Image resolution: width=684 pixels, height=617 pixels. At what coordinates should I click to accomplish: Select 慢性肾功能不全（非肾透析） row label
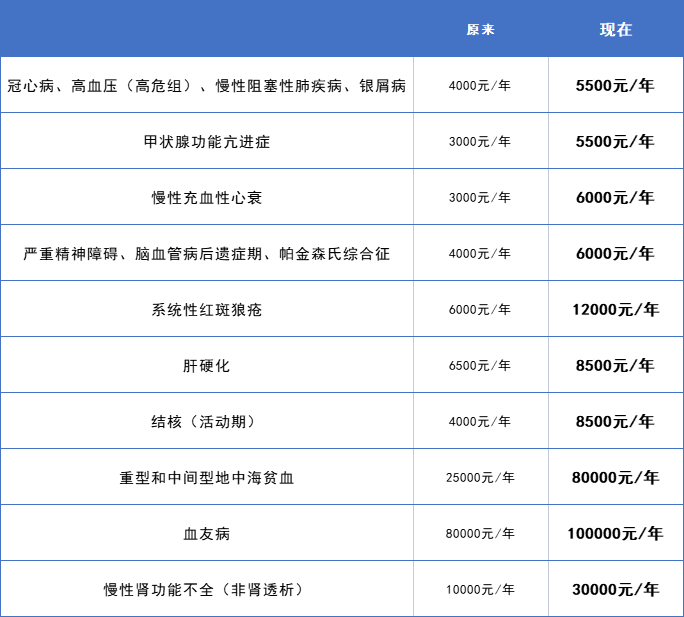click(207, 590)
